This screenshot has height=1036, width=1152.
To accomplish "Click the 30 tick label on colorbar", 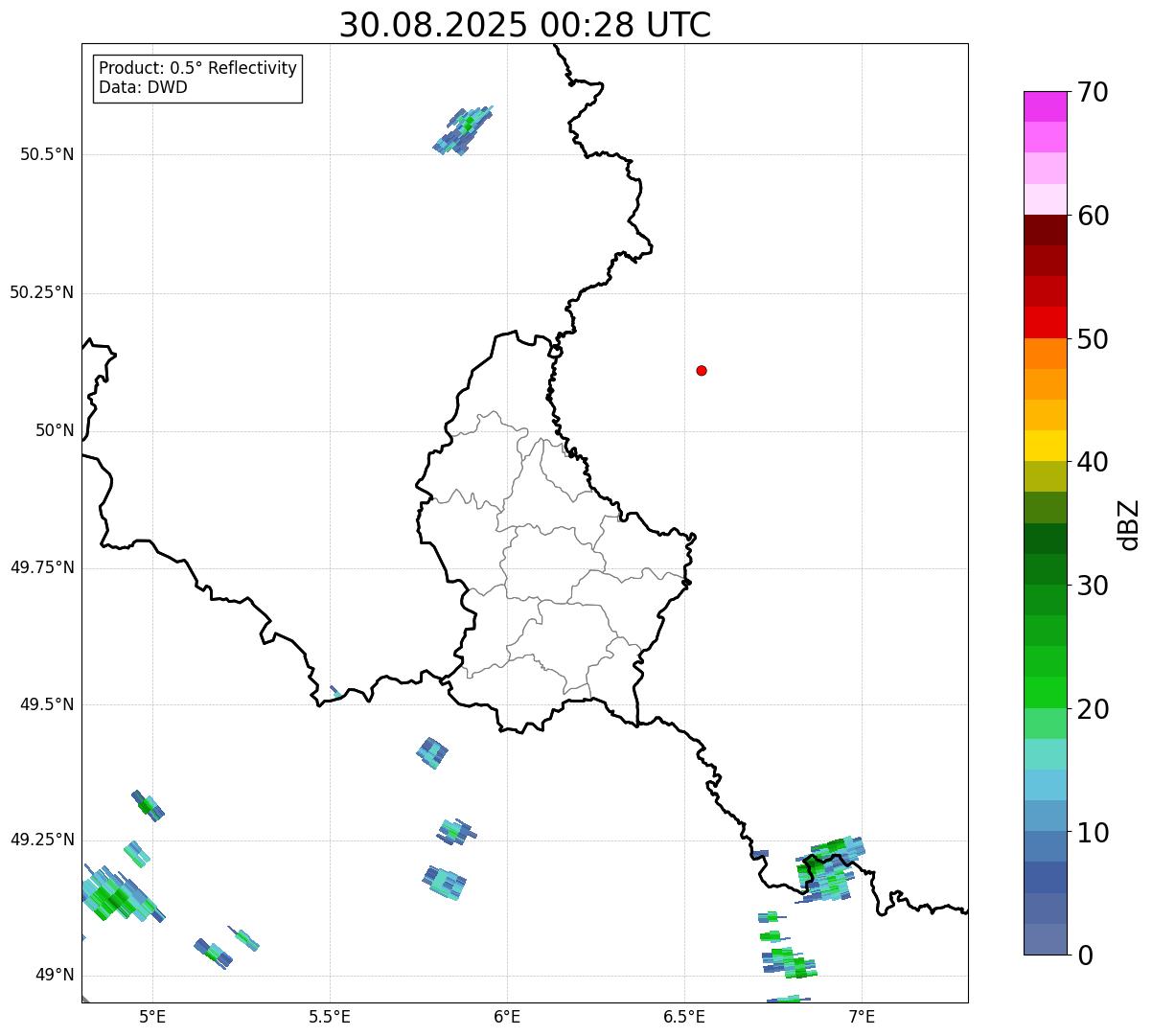I will tap(1092, 586).
